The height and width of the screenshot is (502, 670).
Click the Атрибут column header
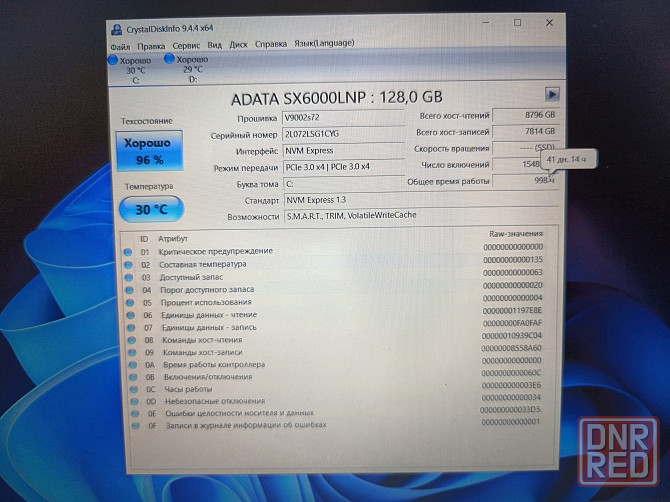coord(173,238)
